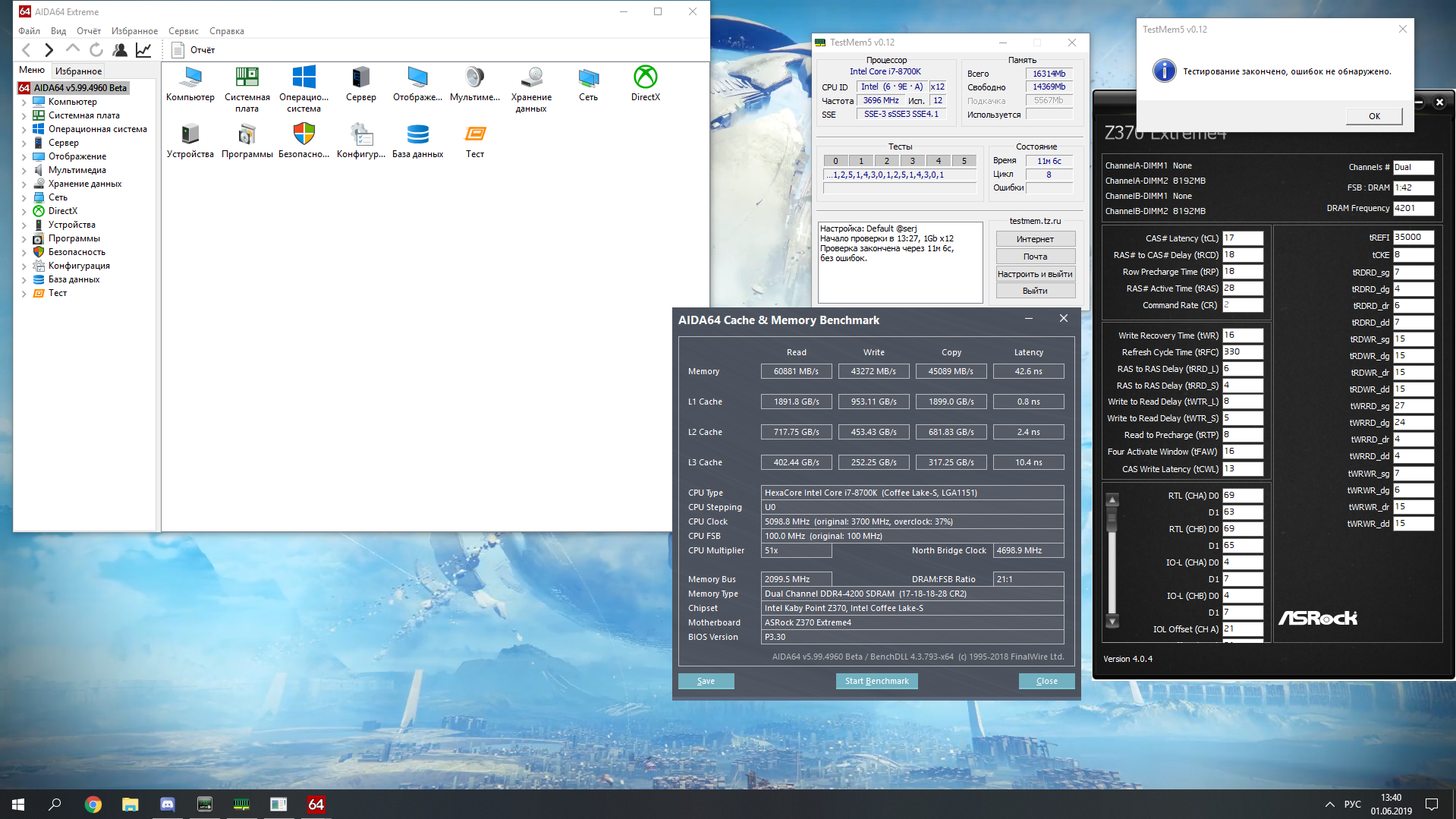Click the Тест benchmark icon

[475, 134]
